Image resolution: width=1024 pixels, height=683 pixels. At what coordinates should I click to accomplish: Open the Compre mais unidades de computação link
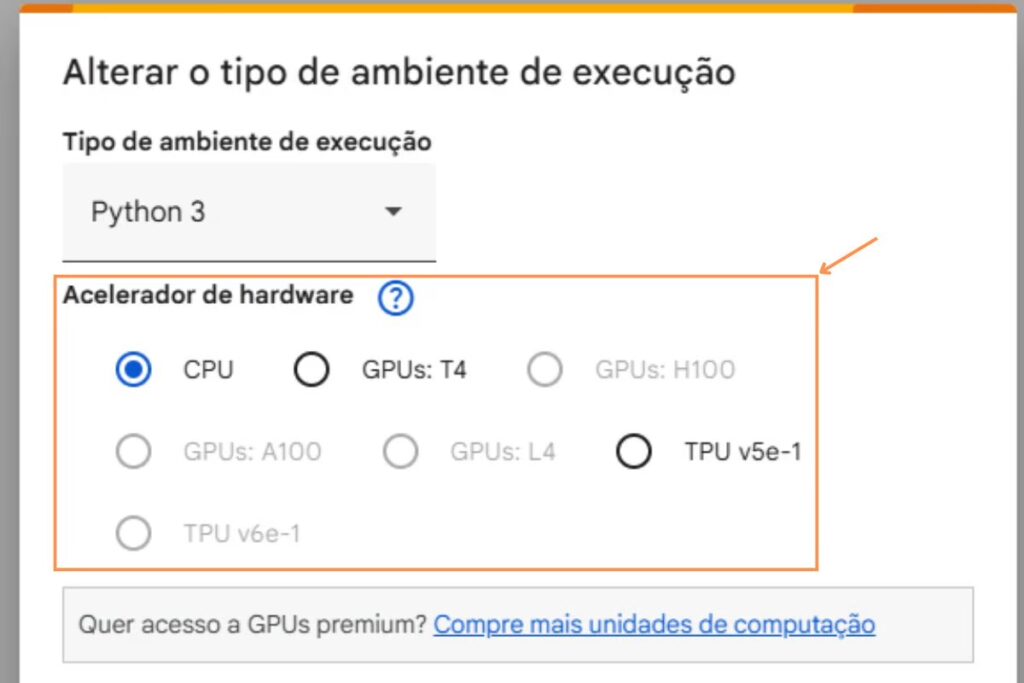pyautogui.click(x=655, y=623)
